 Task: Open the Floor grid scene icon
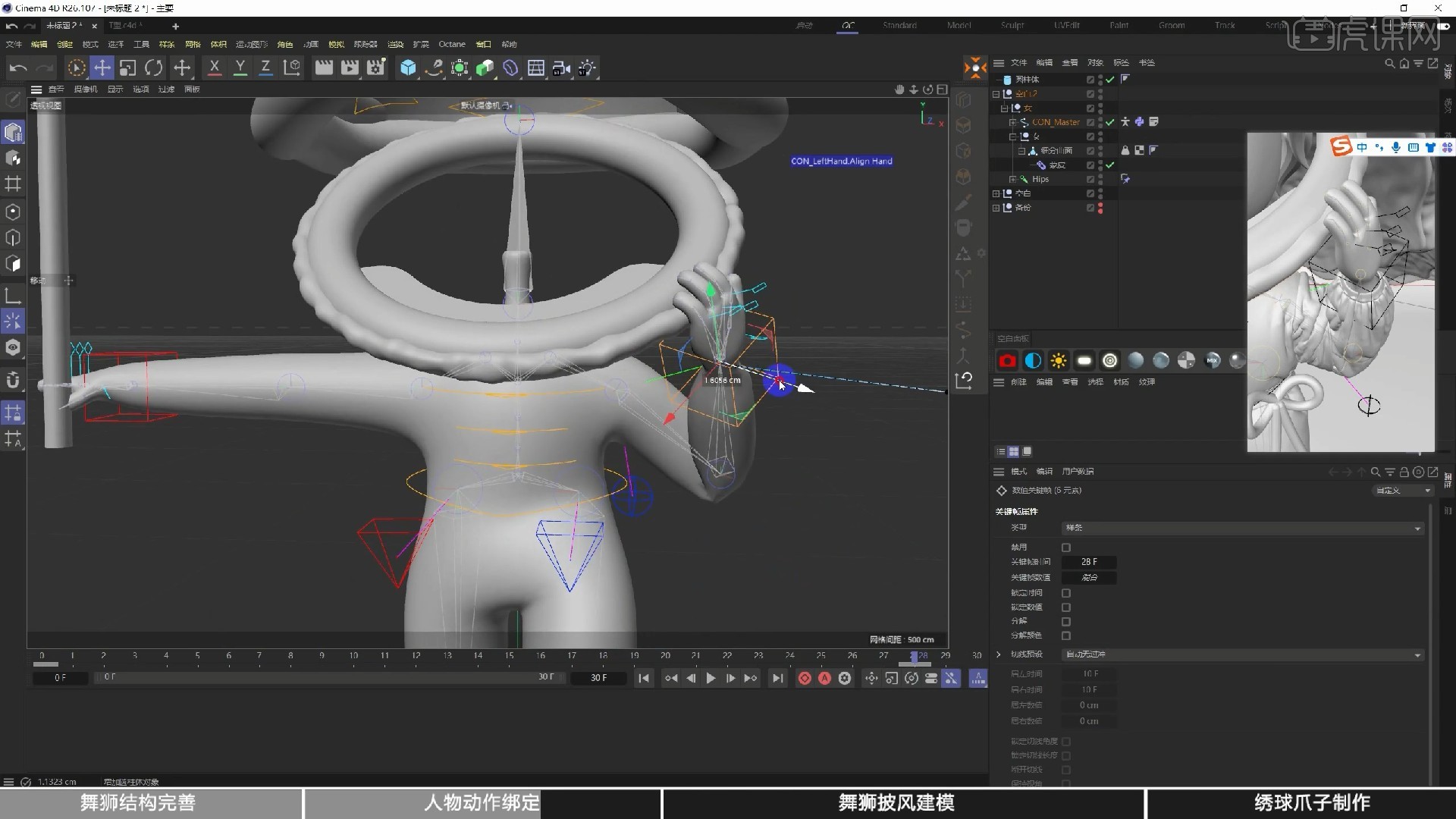click(x=536, y=67)
